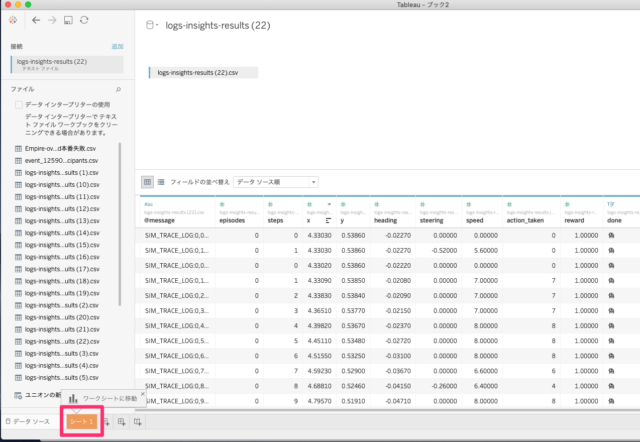640x442 pixels.
Task: Click the steering column header name
Action: (x=431, y=220)
